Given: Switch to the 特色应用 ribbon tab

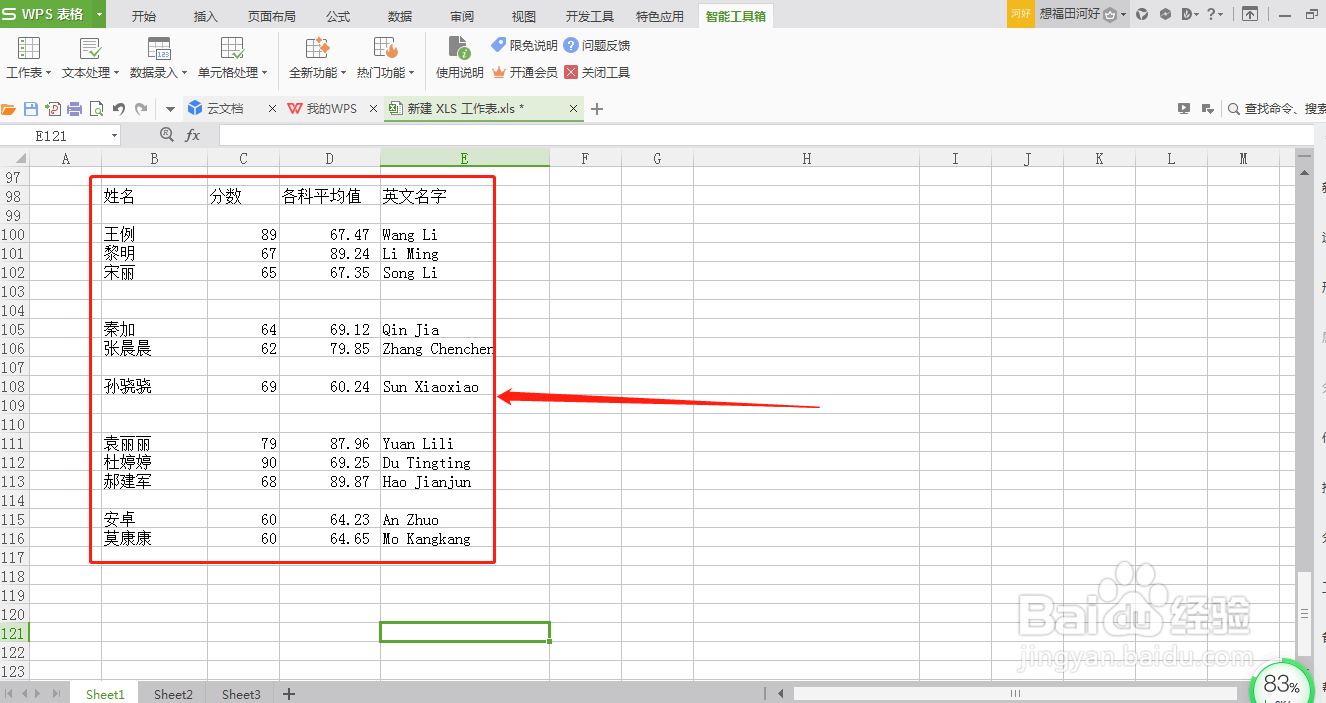Looking at the screenshot, I should pos(660,16).
